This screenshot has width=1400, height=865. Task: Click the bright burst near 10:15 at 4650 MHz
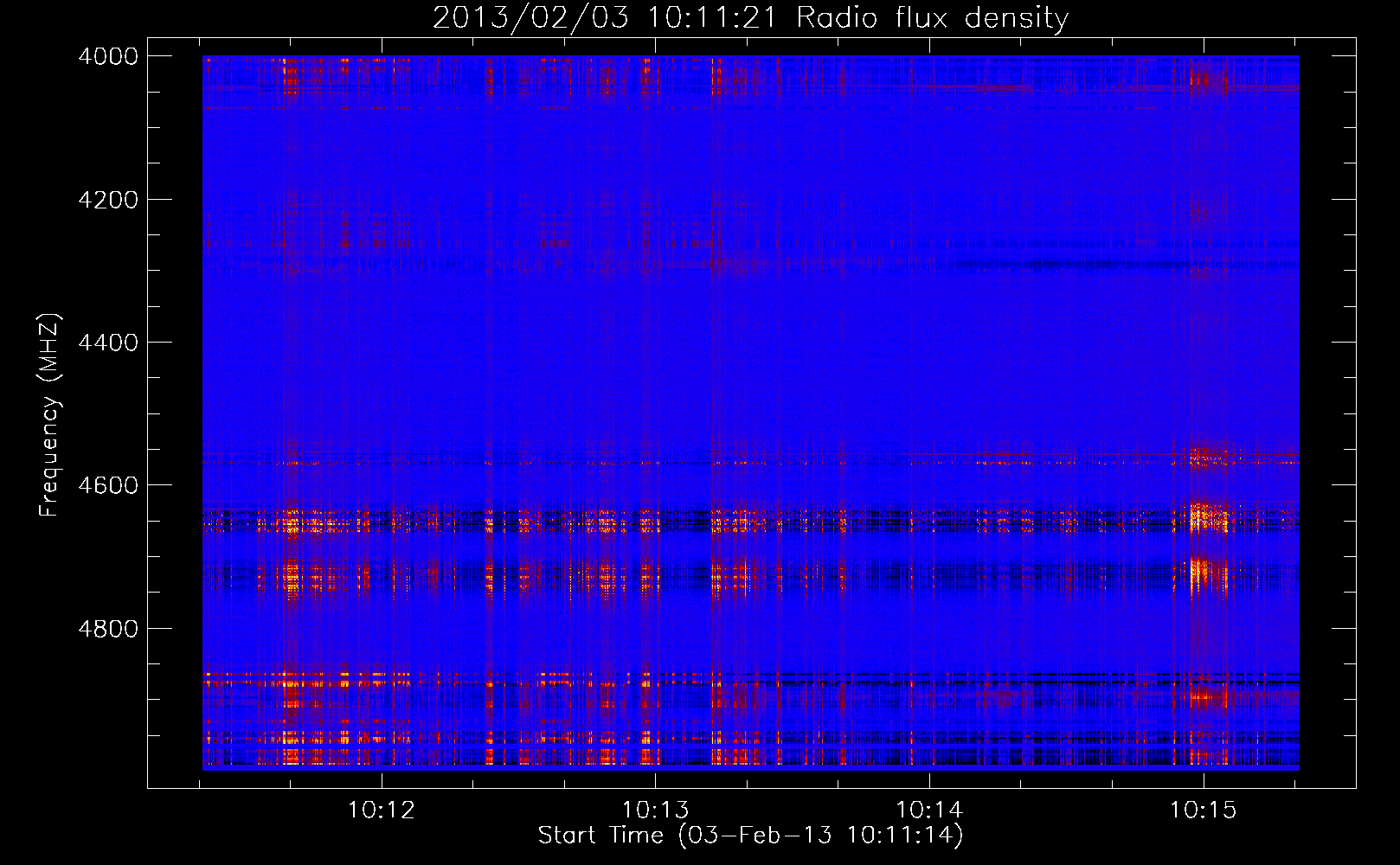tap(1209, 516)
